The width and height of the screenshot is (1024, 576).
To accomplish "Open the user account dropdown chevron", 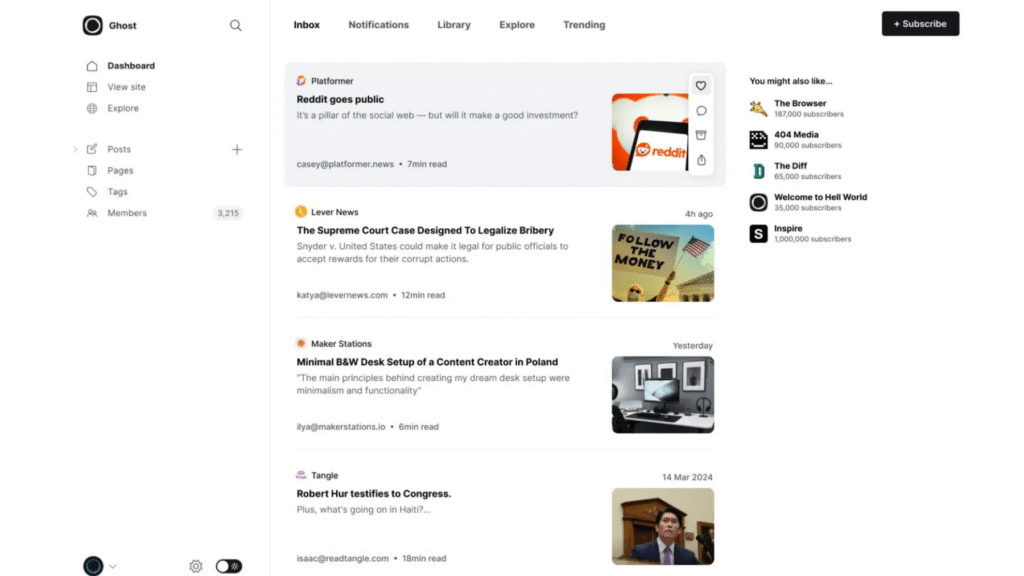I will click(x=113, y=566).
